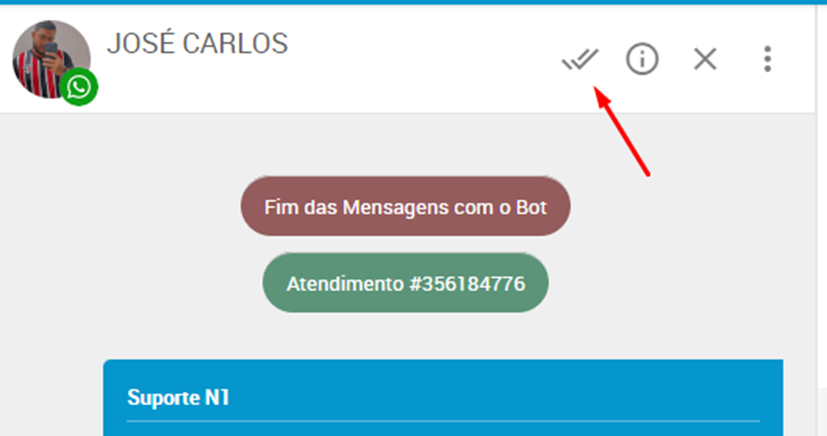Click the JOSÉ CARLOS contact name

(x=197, y=43)
